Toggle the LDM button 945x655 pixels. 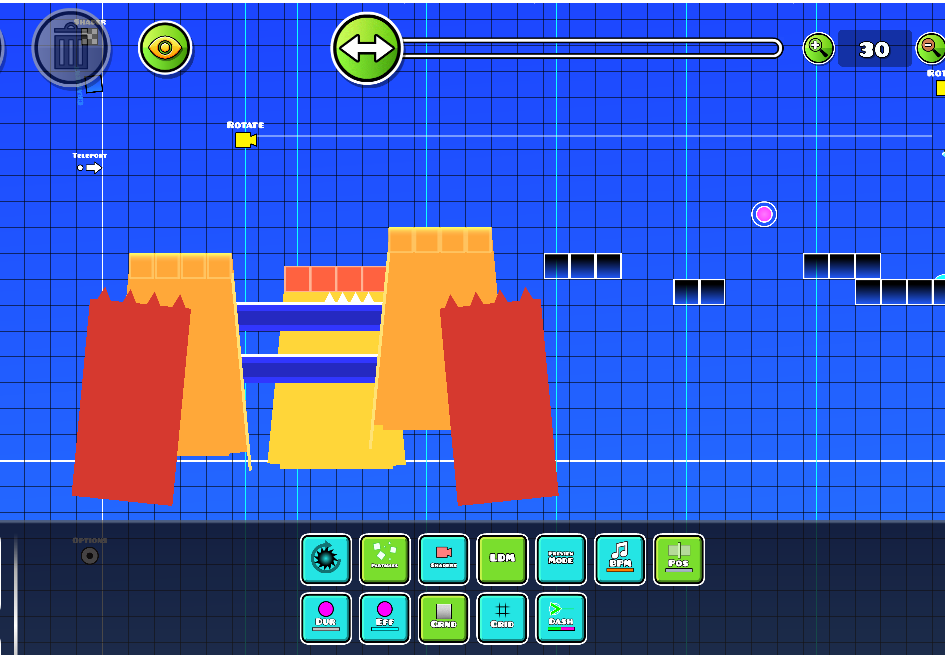point(502,559)
